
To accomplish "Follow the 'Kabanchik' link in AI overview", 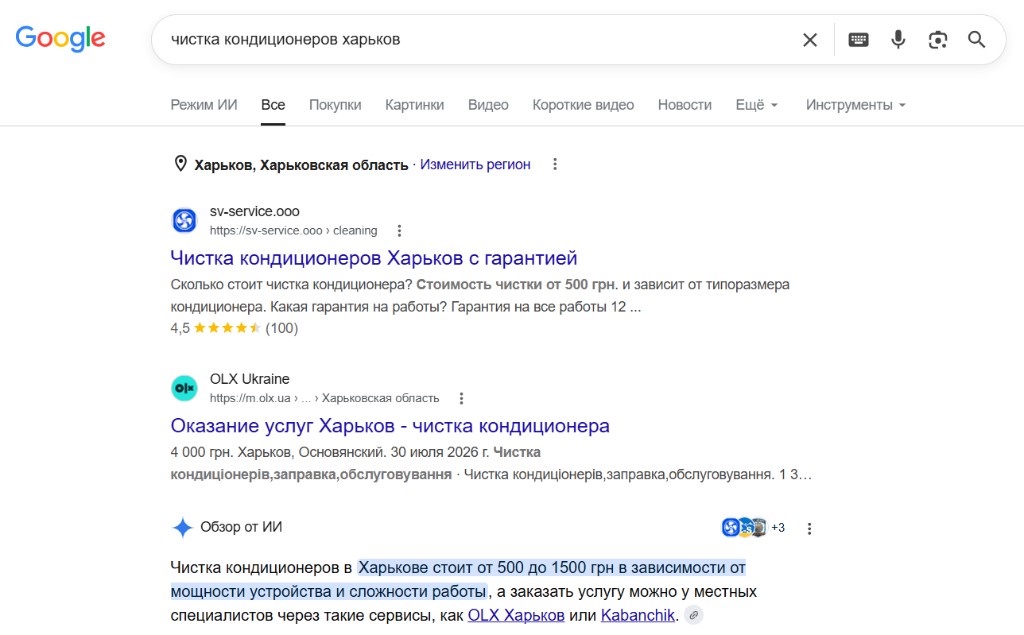I will [637, 615].
